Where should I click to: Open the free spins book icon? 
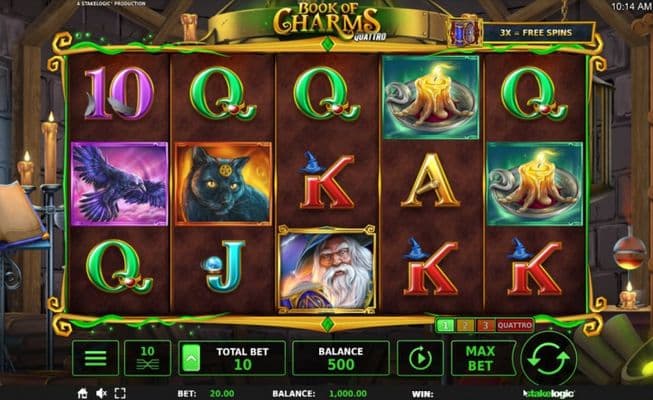(x=464, y=32)
